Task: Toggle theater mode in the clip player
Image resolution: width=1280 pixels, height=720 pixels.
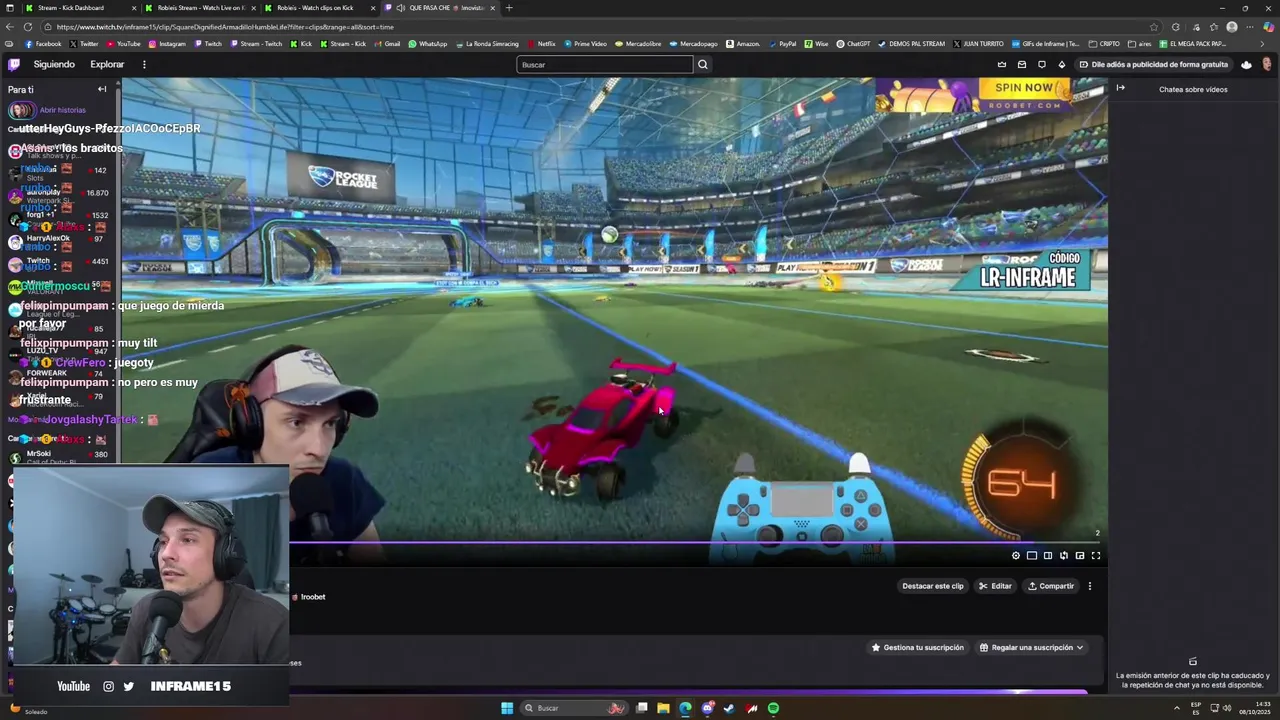Action: click(1032, 556)
